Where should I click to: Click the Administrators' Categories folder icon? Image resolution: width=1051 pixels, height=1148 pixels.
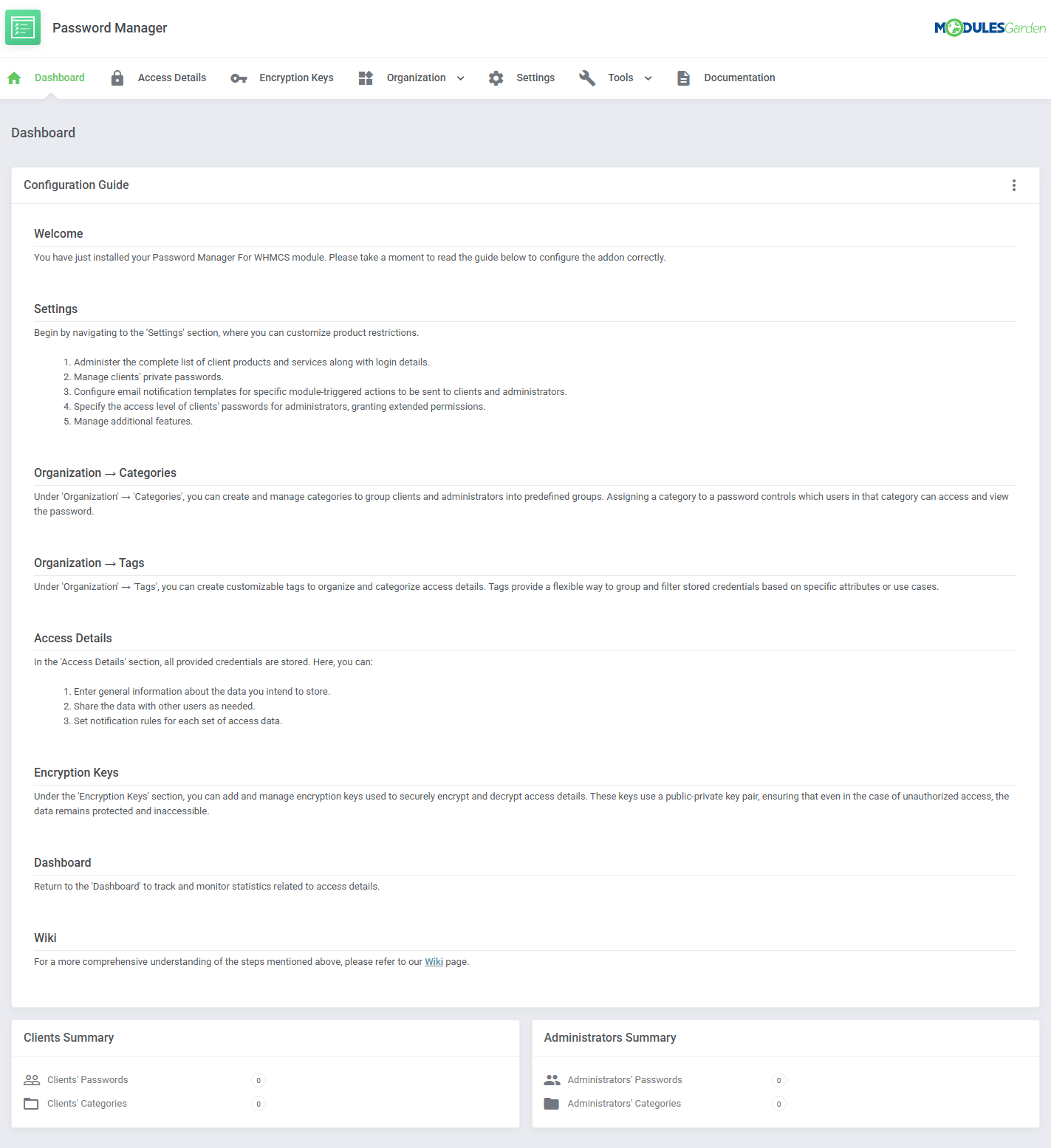click(551, 1104)
